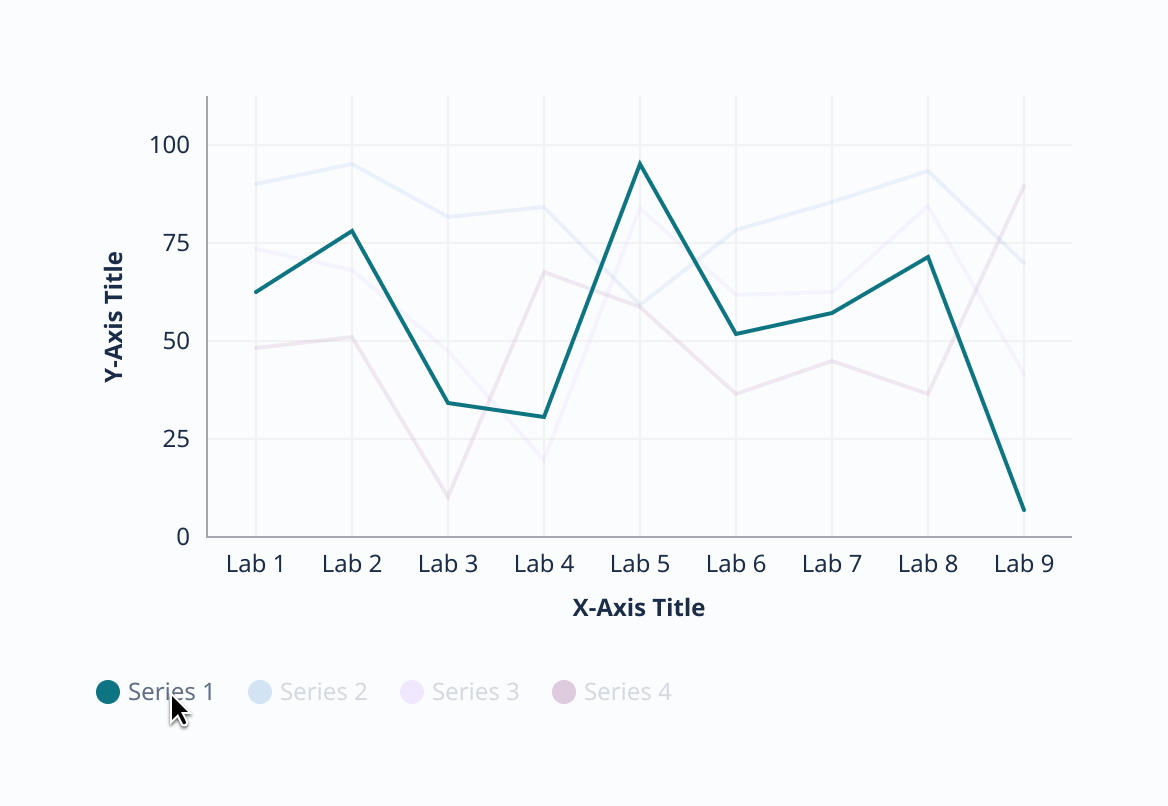Click the Series 1 teal legend dot
Viewport: 1168px width, 806px height.
(108, 691)
